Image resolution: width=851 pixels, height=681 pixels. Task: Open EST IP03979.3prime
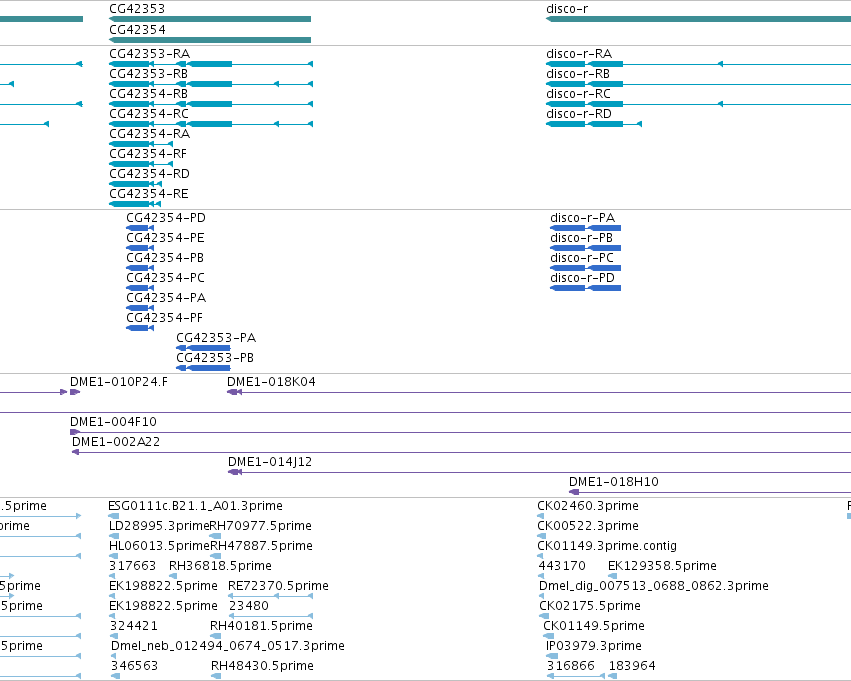pos(552,656)
